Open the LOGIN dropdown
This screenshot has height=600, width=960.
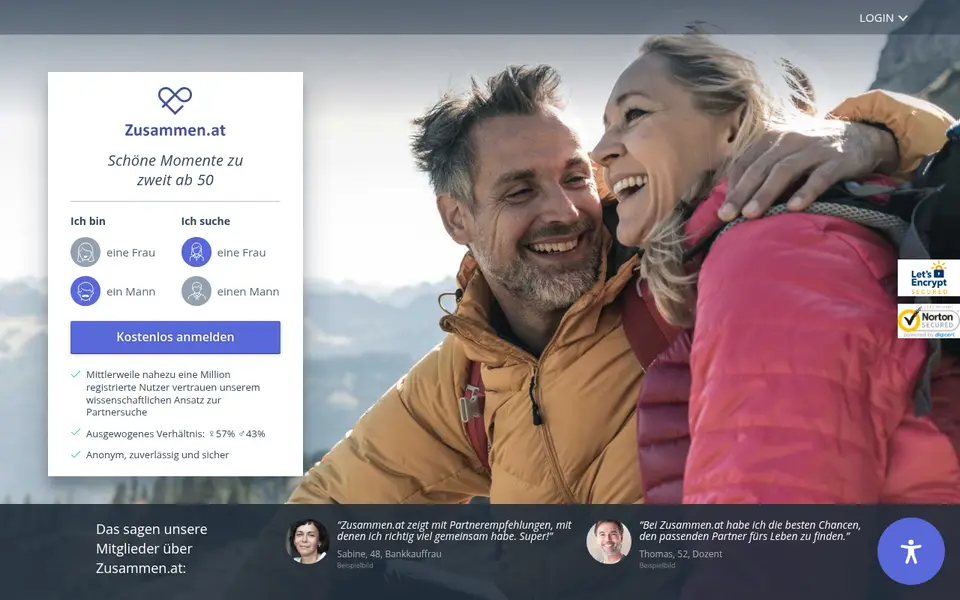883,18
